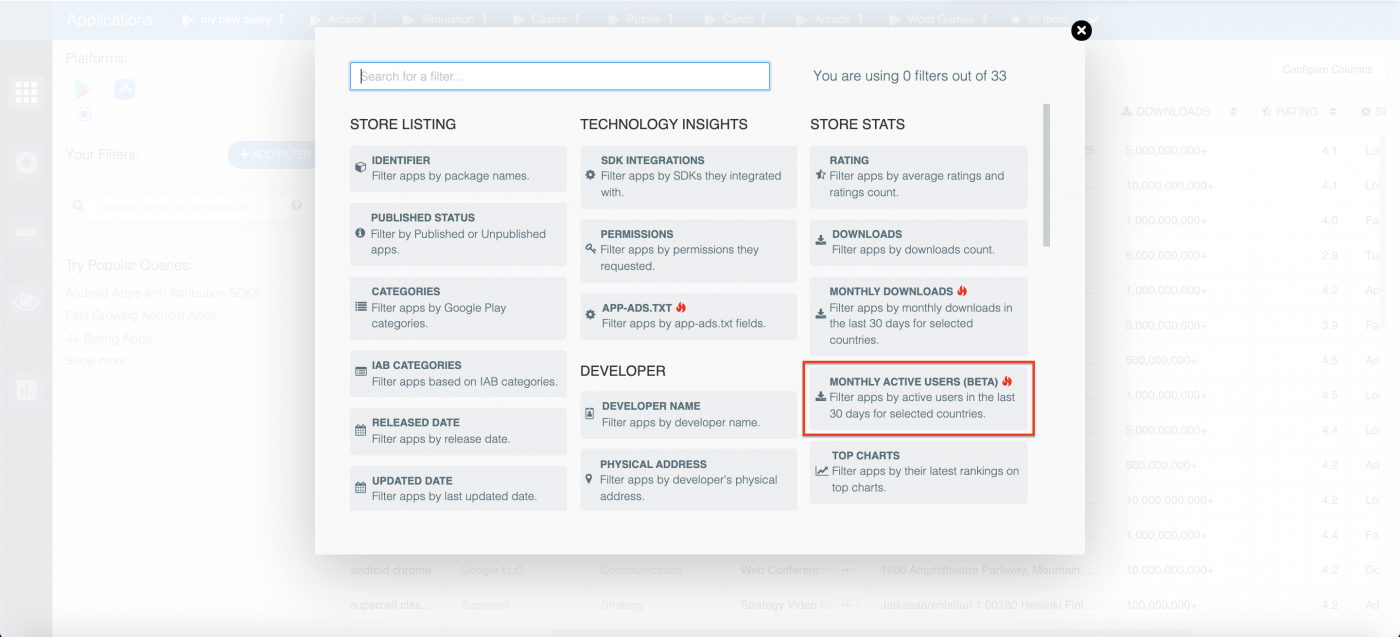Screen dimensions: 1400x637
Task: Open the Arcade query options menu
Action: [376, 17]
